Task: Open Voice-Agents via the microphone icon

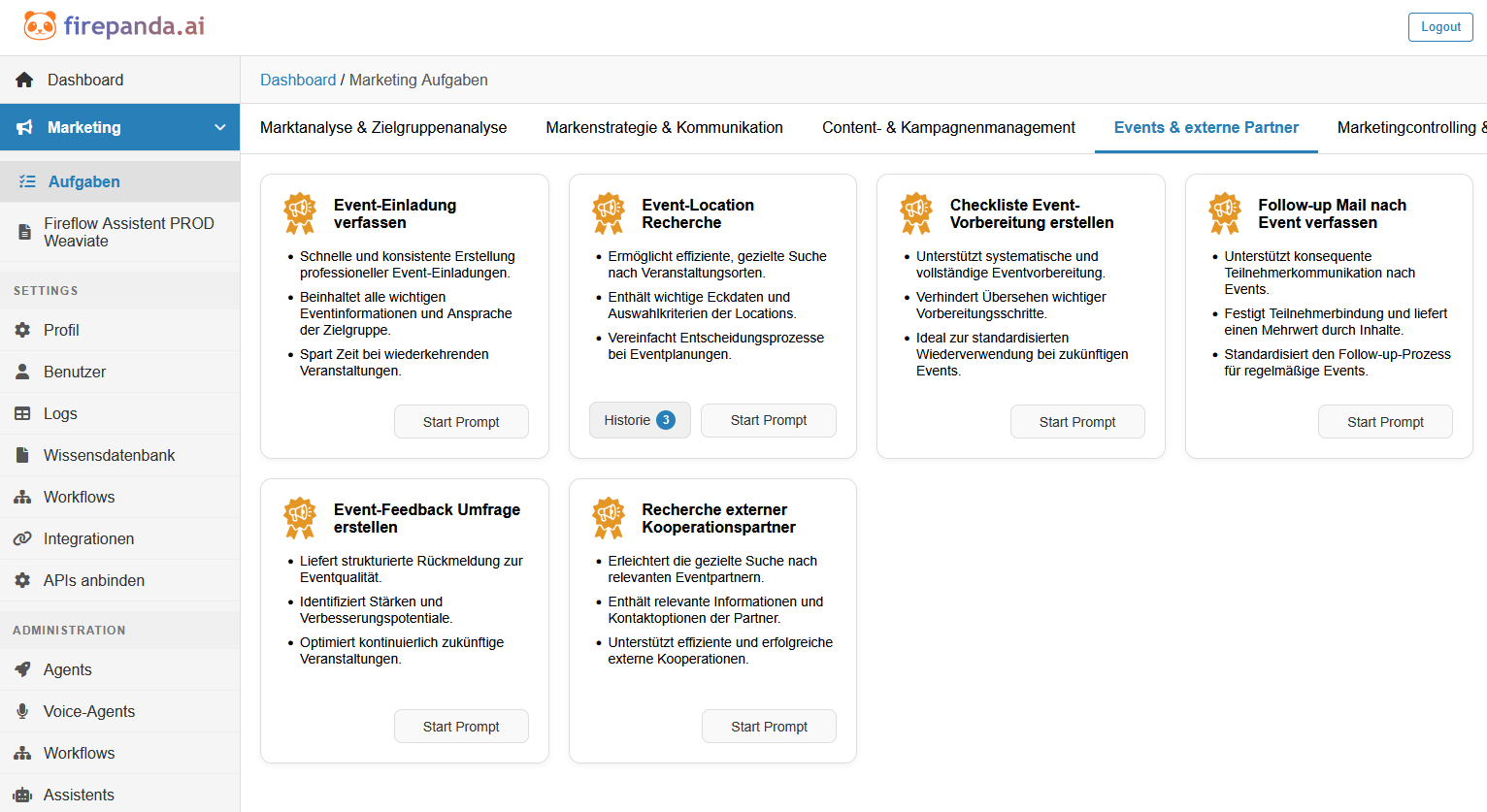Action: pos(22,711)
